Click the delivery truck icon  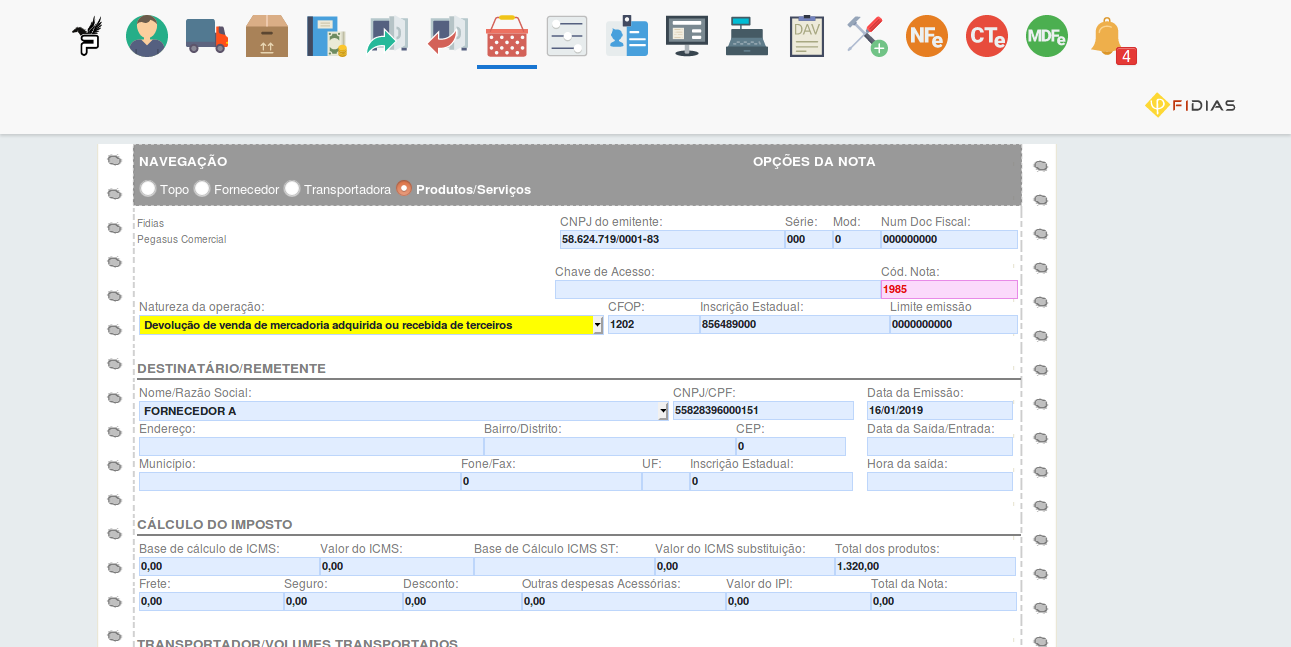pos(207,36)
